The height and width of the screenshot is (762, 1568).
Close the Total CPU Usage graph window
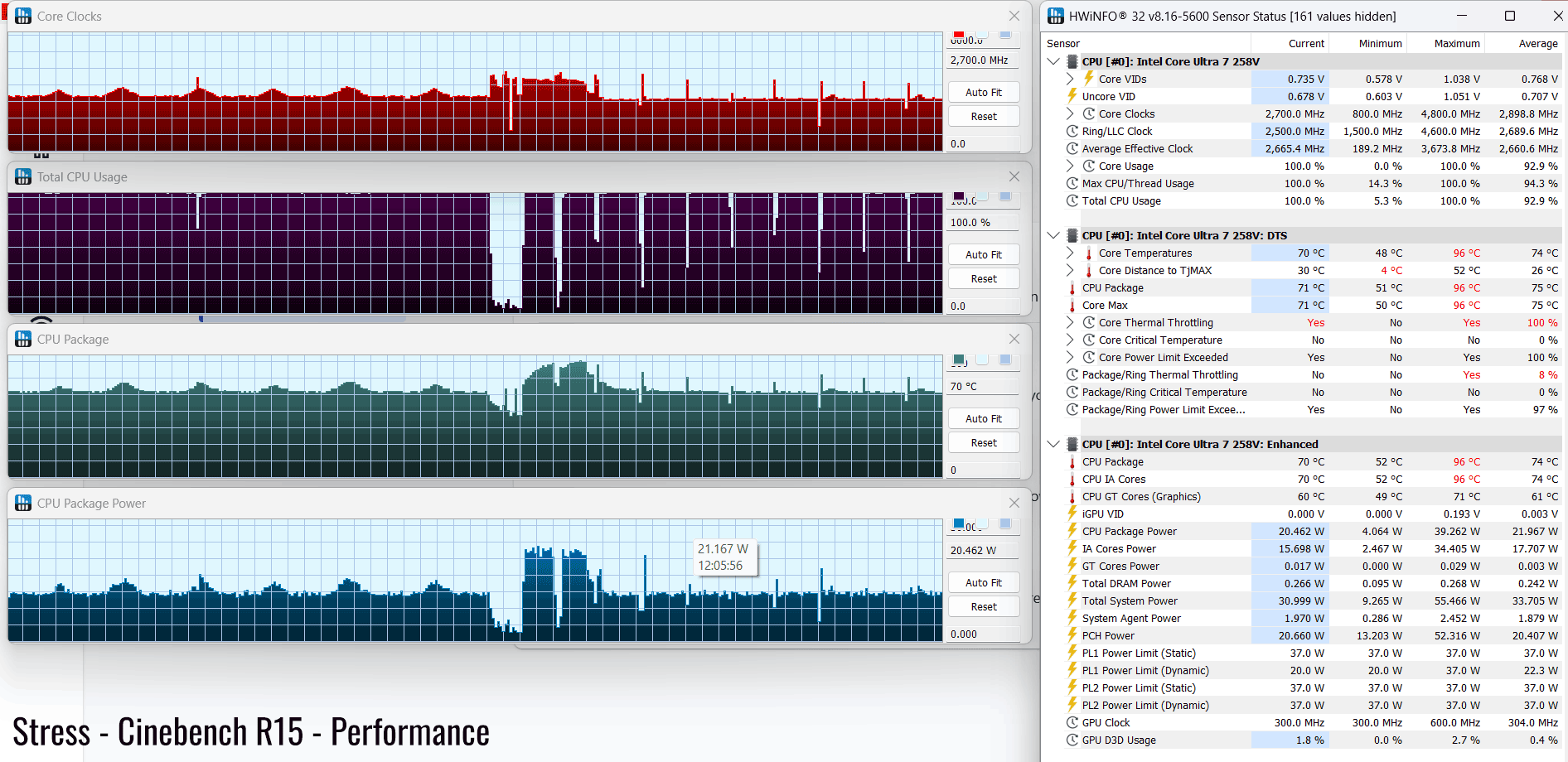click(1014, 176)
